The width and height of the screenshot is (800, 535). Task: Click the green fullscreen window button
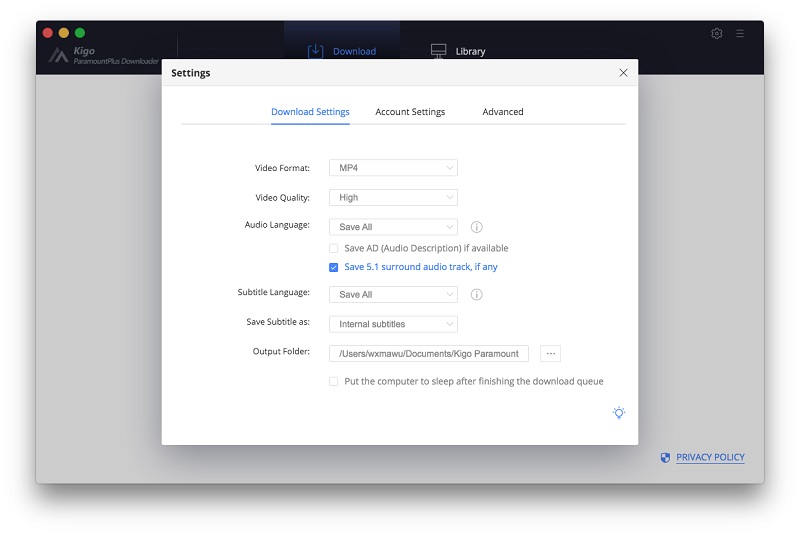(x=80, y=33)
